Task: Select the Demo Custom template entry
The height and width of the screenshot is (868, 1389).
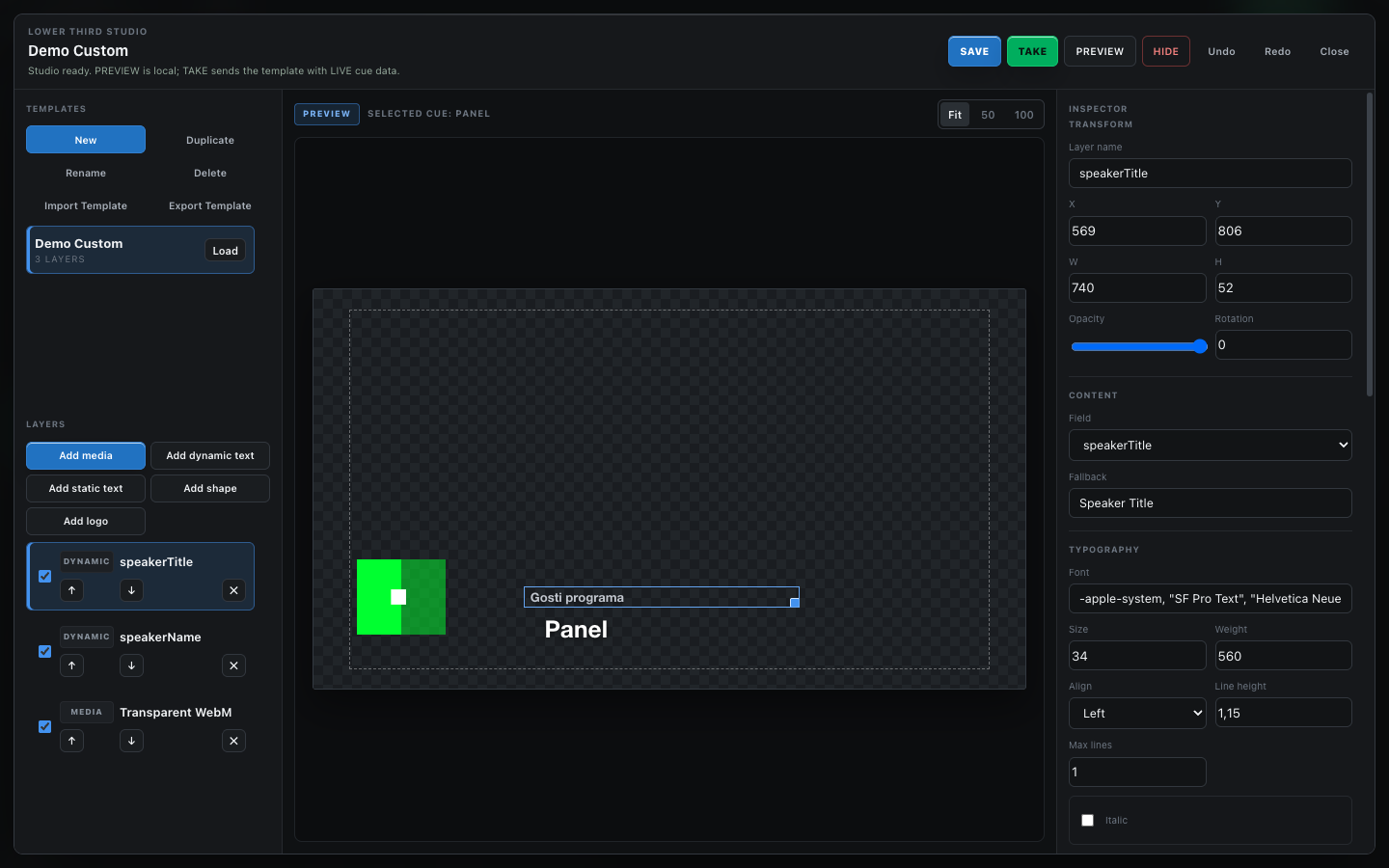Action: tap(140, 250)
